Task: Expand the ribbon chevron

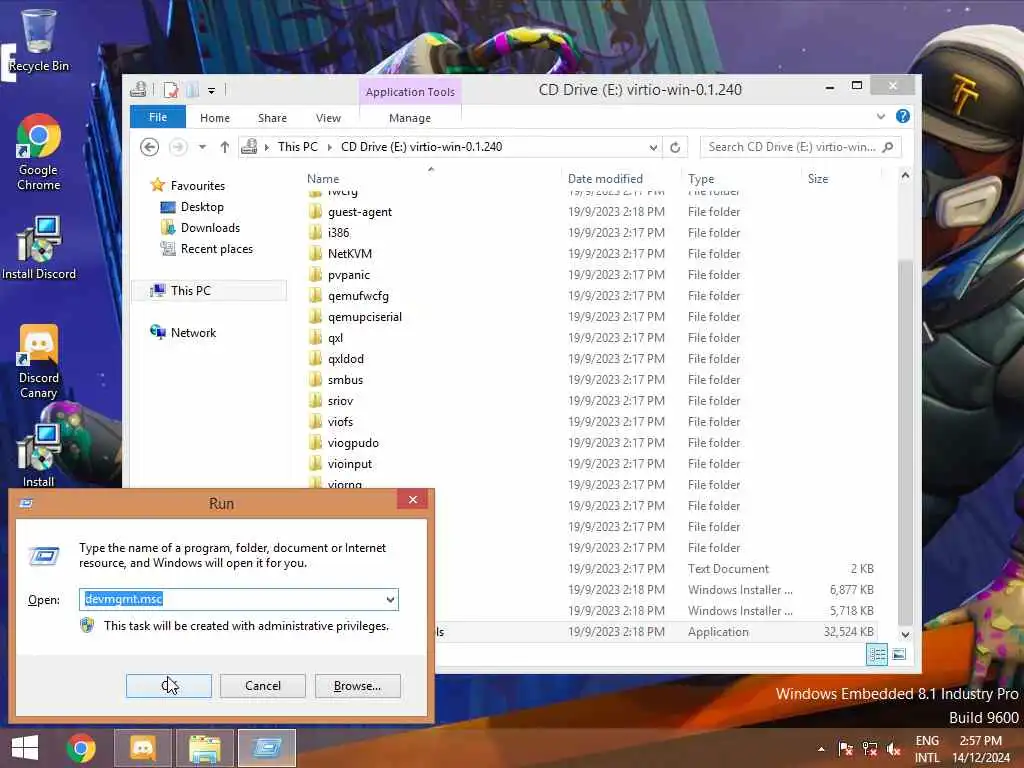Action: coord(881,116)
